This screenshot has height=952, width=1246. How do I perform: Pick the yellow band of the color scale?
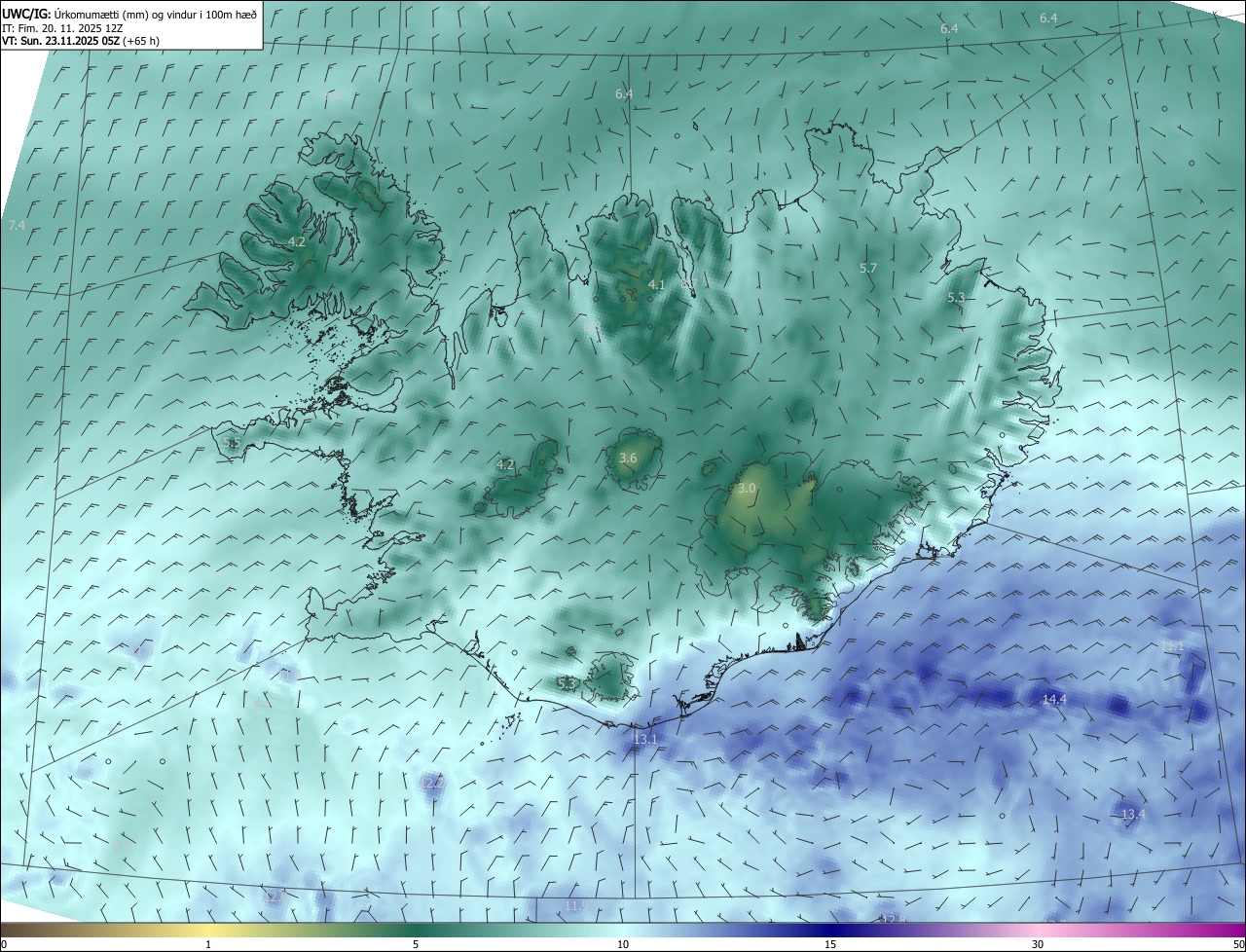point(208,930)
